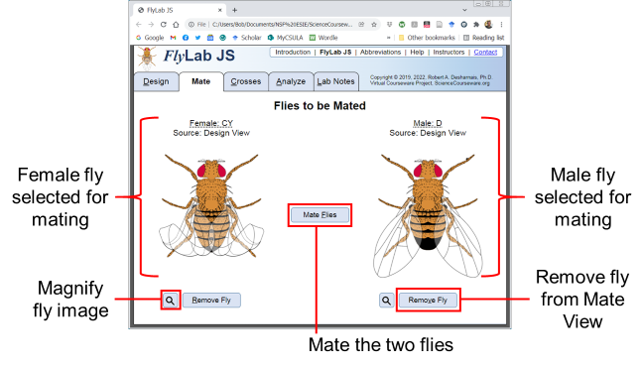Viewport: 643px width, 367px height.
Task: Open the Wordle bookmark
Action: click(x=324, y=37)
